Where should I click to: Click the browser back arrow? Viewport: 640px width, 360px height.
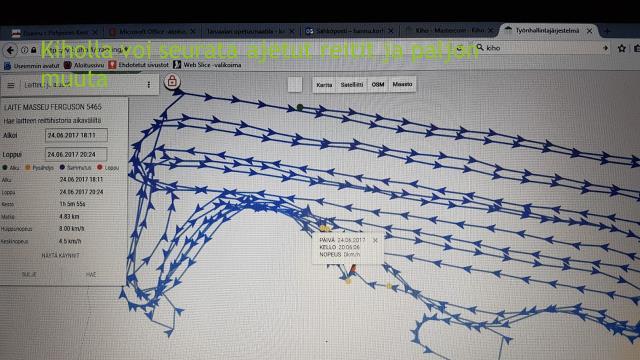[10, 50]
